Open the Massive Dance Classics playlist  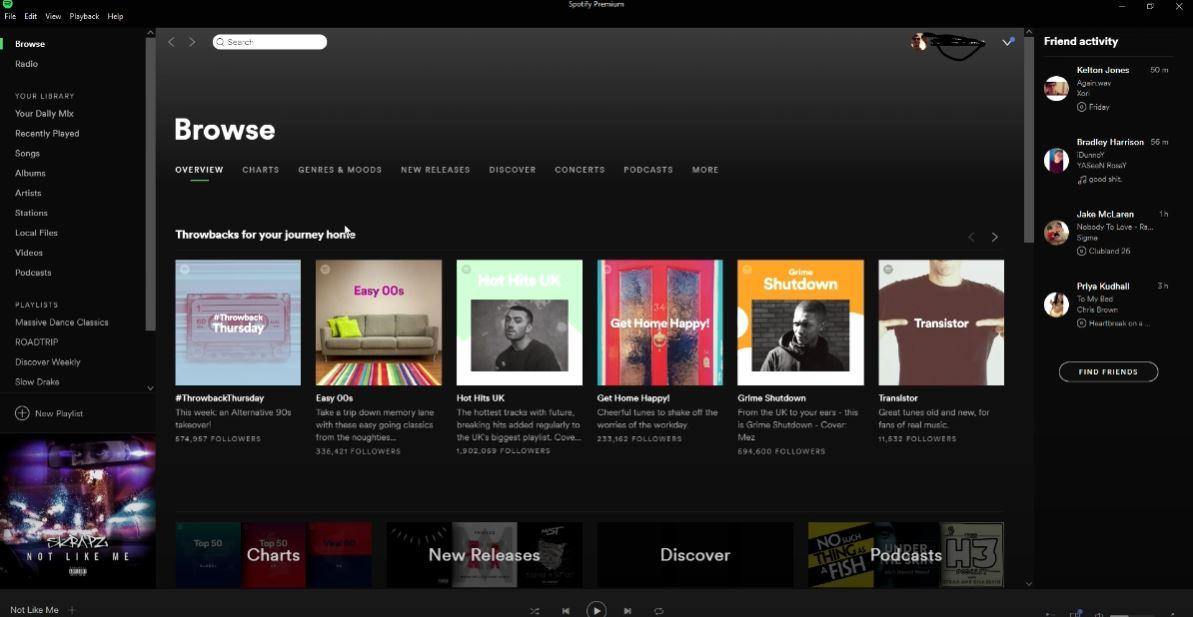62,323
